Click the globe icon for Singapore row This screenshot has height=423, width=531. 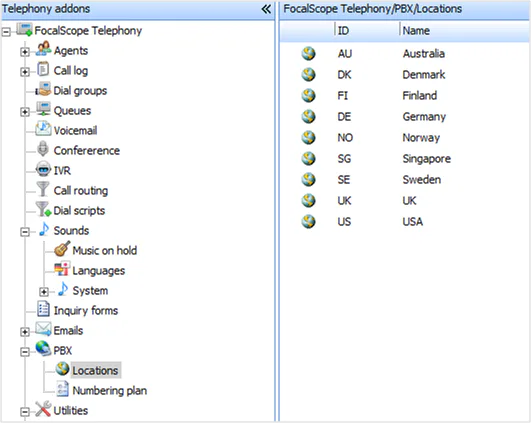tap(308, 158)
